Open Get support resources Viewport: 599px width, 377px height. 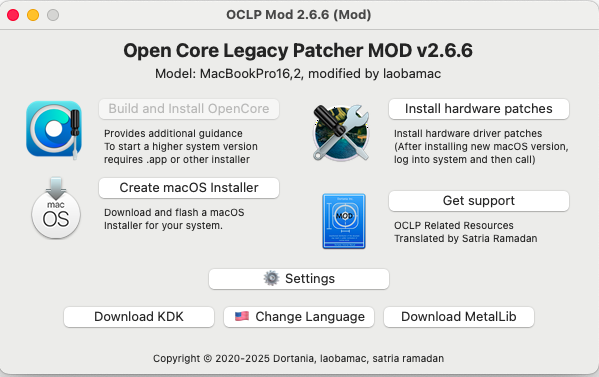(479, 201)
